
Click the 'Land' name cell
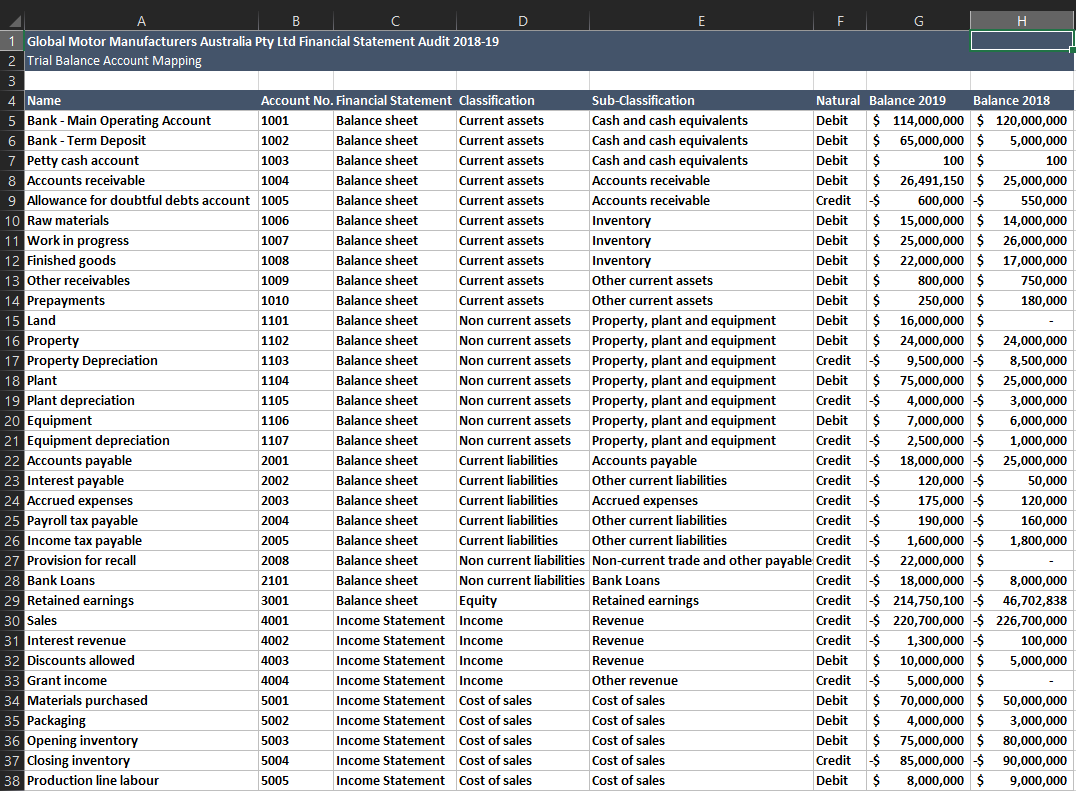click(141, 321)
